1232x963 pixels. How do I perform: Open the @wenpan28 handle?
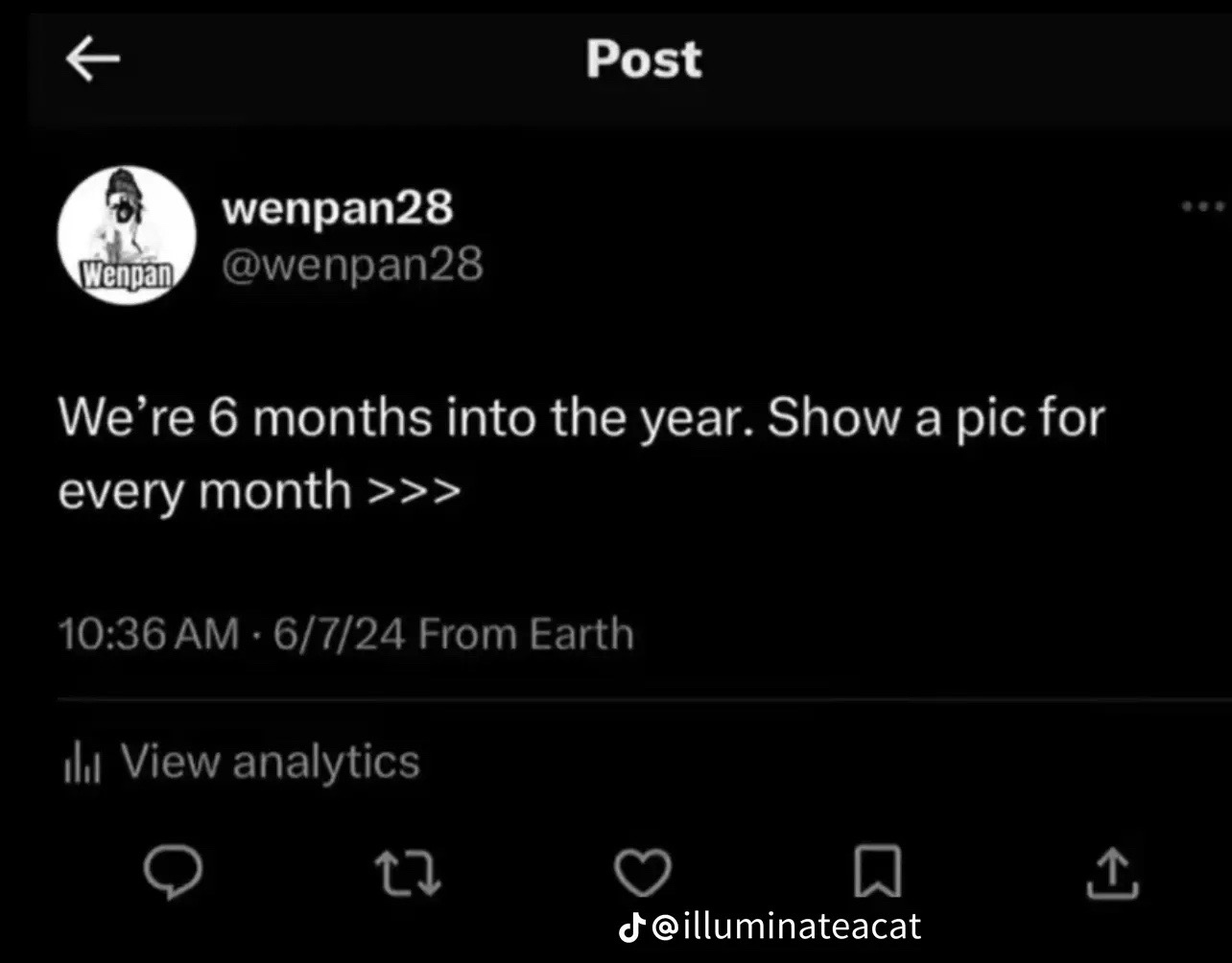[x=352, y=266]
